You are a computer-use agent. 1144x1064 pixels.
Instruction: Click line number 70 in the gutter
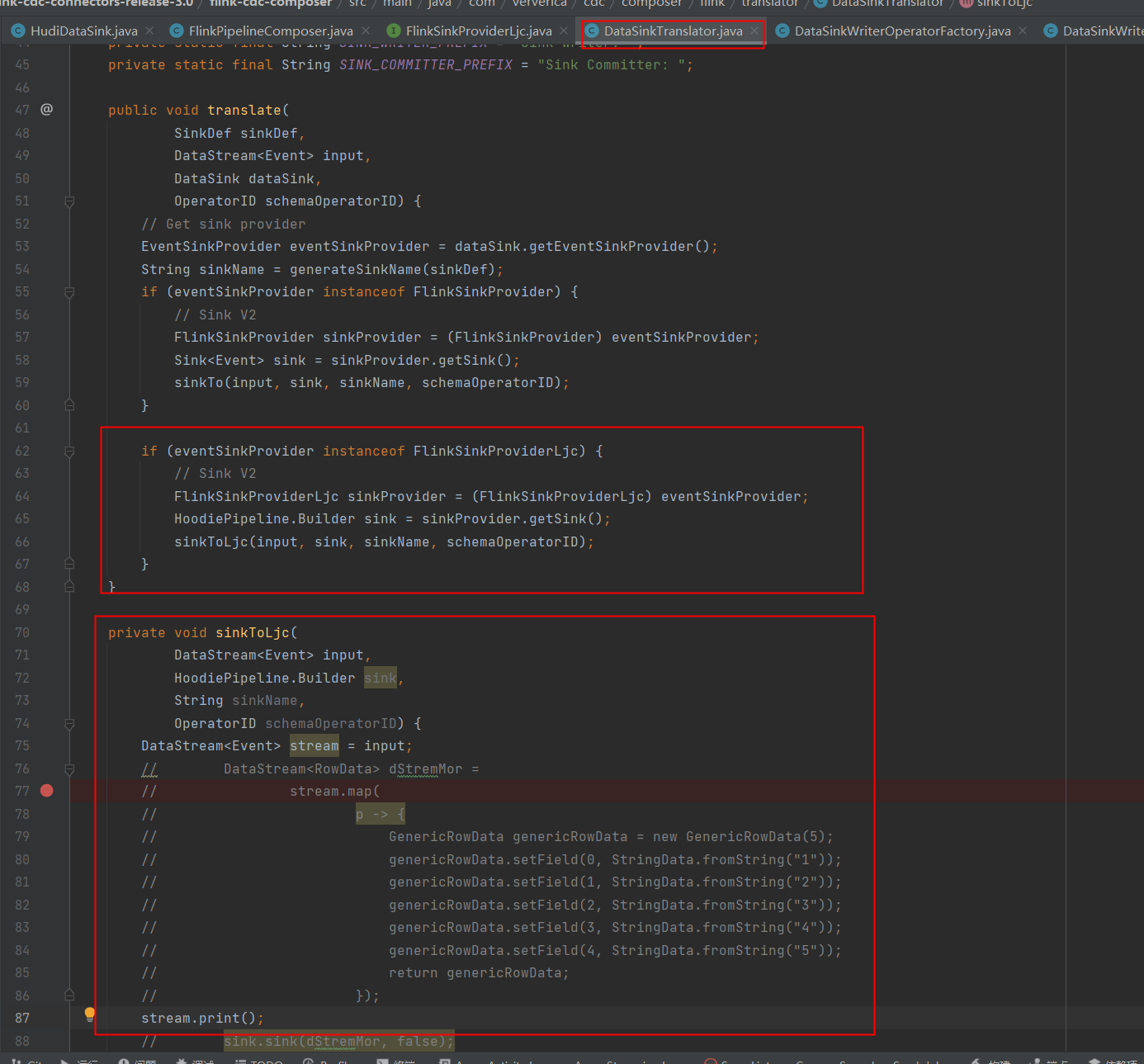[21, 632]
